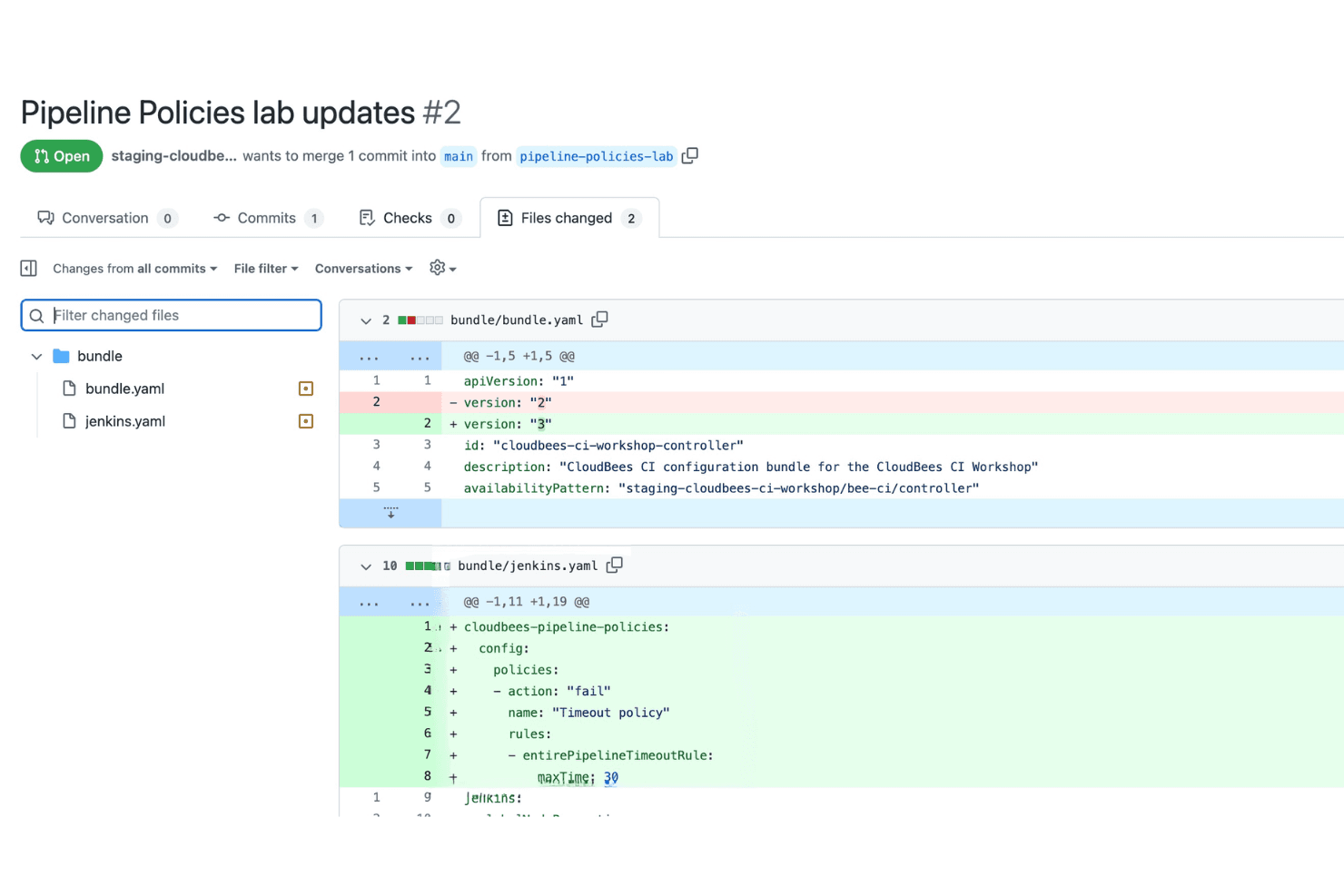Click hunk header @@ -1,5 +1,5 @@
Screen dimensions: 1344x896
[519, 356]
